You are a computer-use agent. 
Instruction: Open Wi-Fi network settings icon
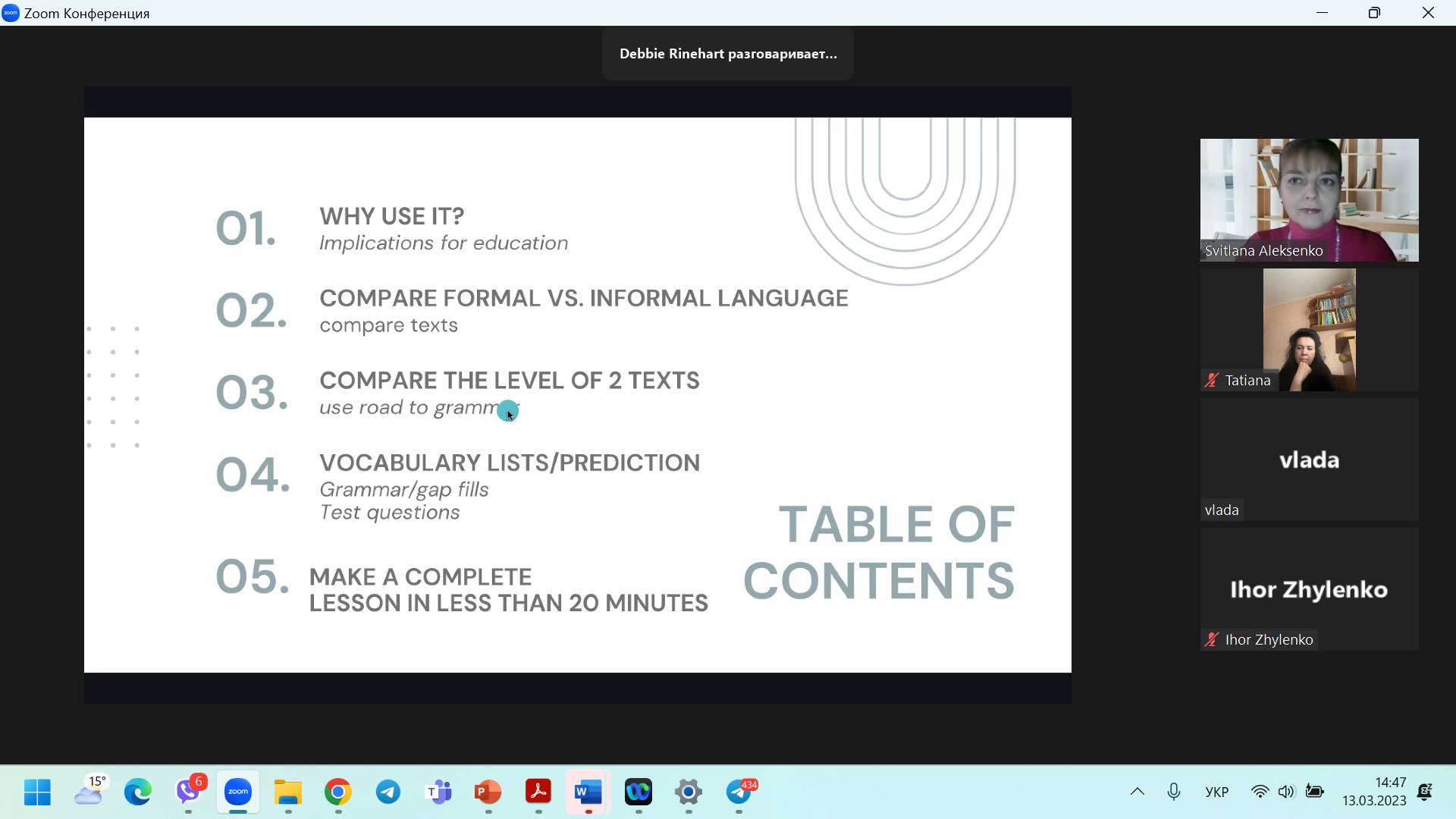click(x=1260, y=792)
